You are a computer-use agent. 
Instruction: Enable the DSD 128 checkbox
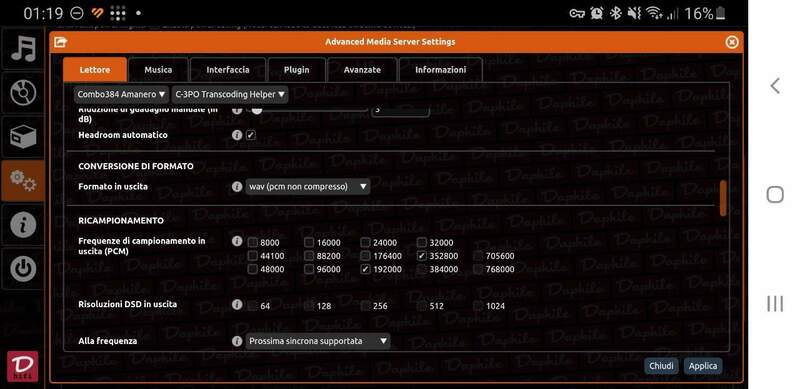[x=309, y=306]
